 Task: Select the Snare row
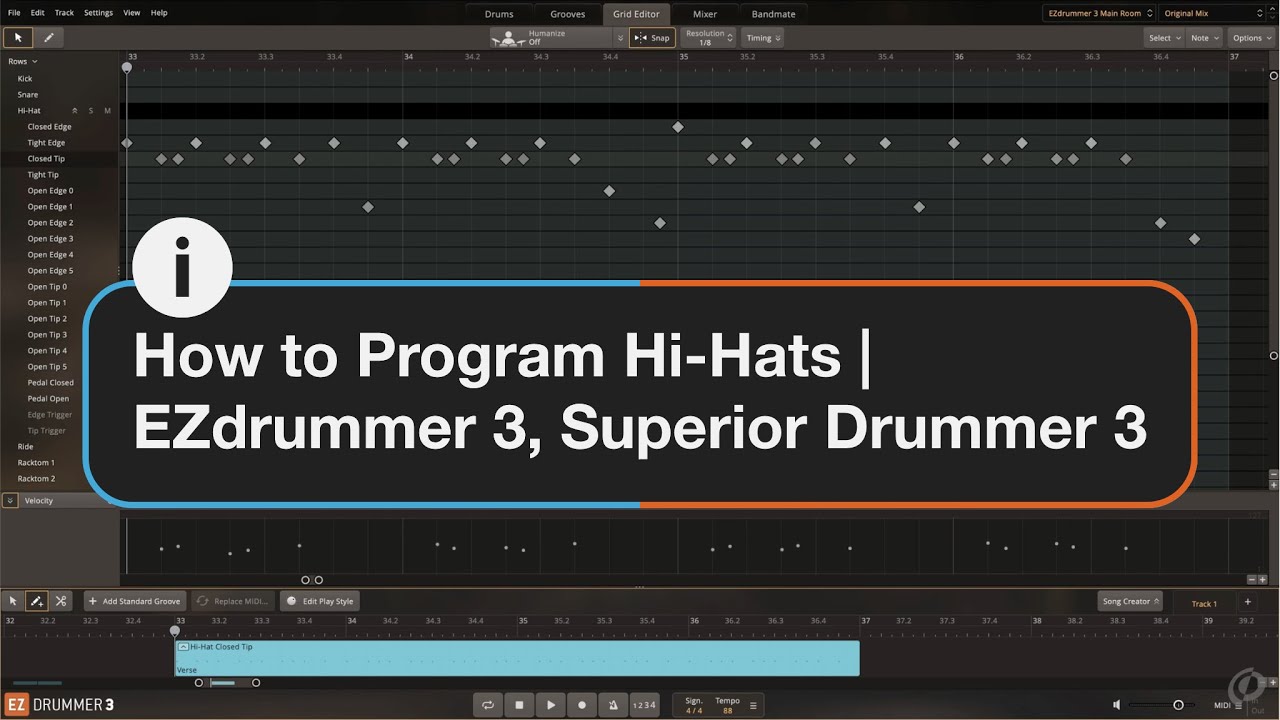28,94
